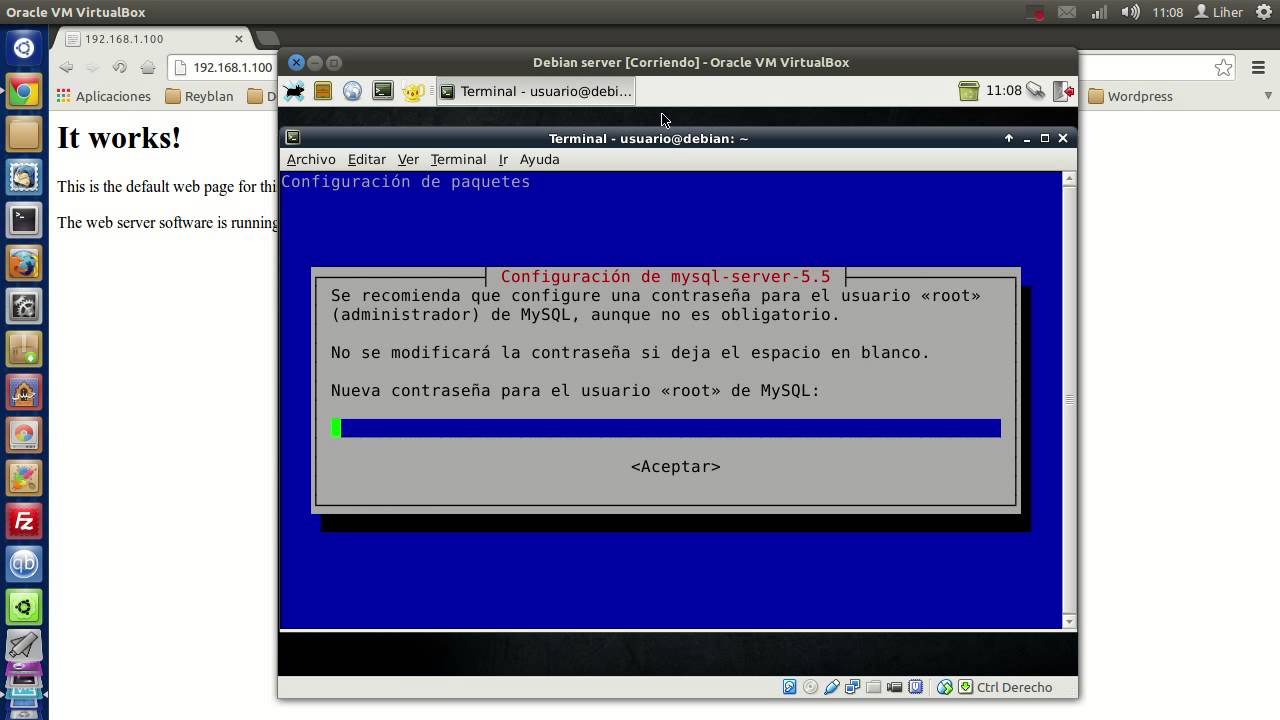Open the Xfce applications menu mouse icon
This screenshot has width=1280, height=720.
click(x=294, y=91)
